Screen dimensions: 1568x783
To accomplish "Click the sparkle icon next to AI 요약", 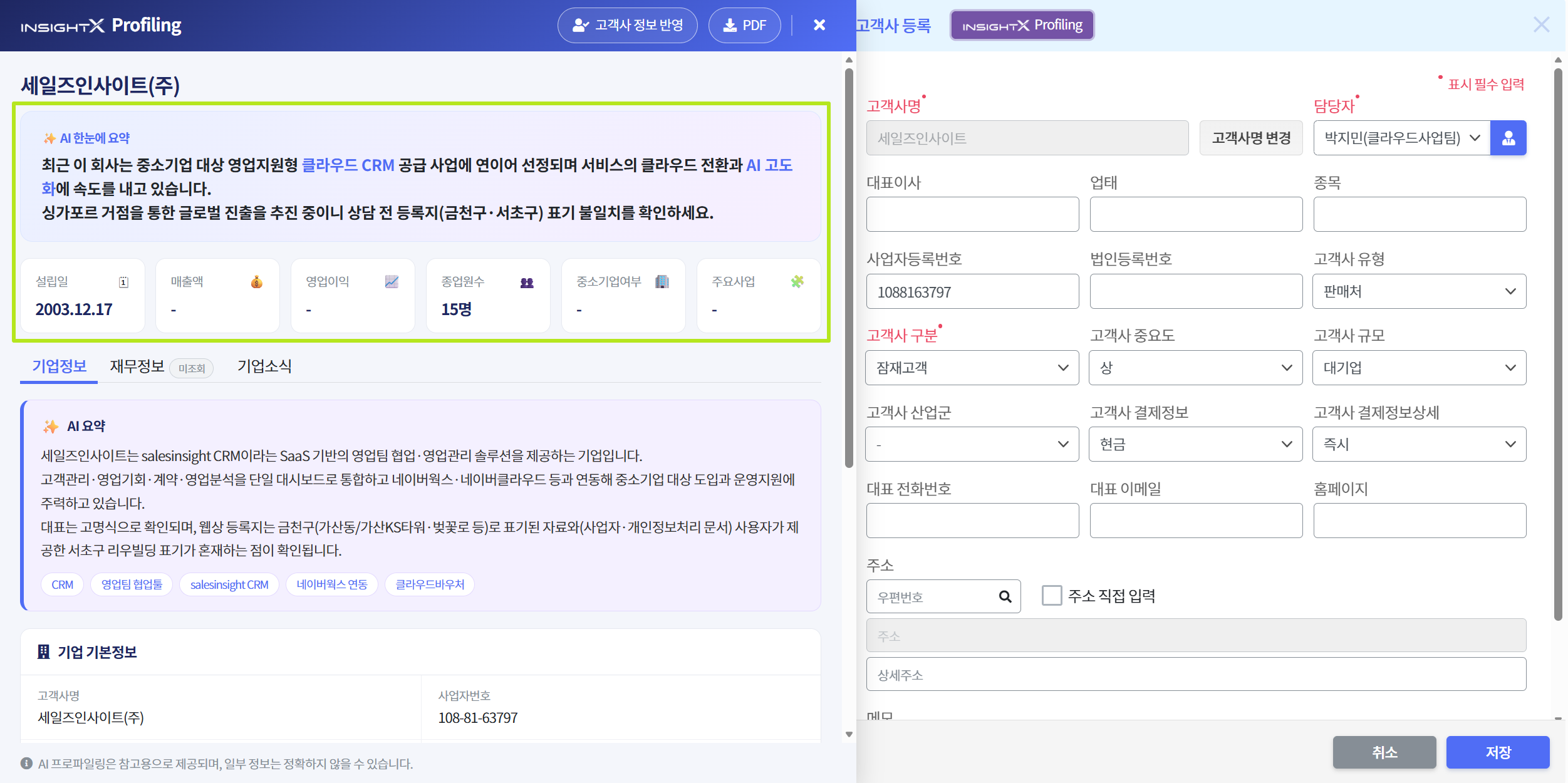I will click(51, 427).
